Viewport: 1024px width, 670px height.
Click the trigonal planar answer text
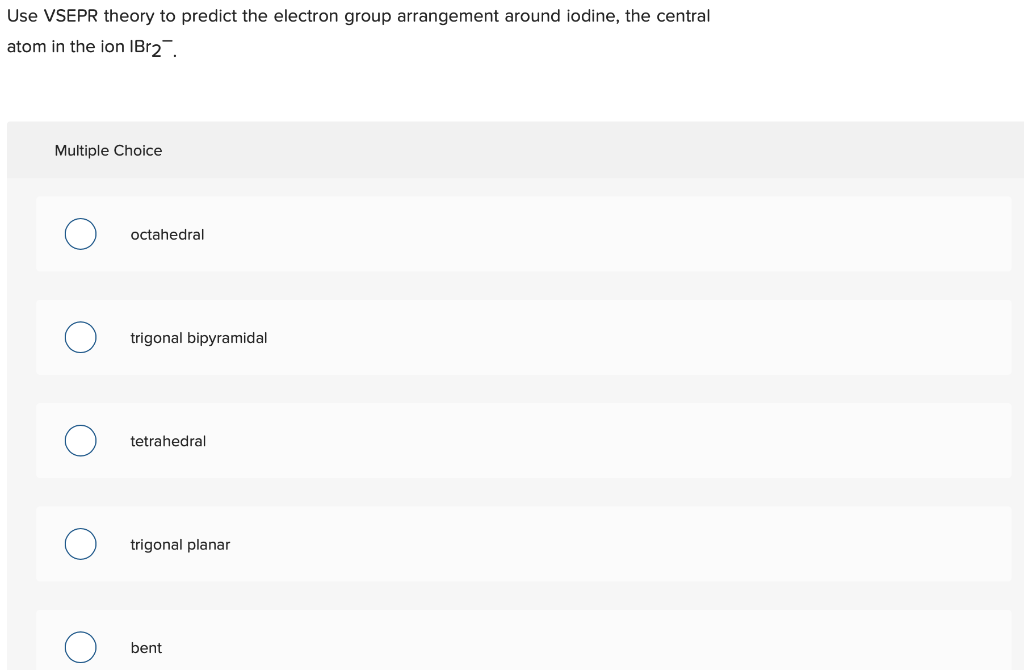[x=180, y=545]
